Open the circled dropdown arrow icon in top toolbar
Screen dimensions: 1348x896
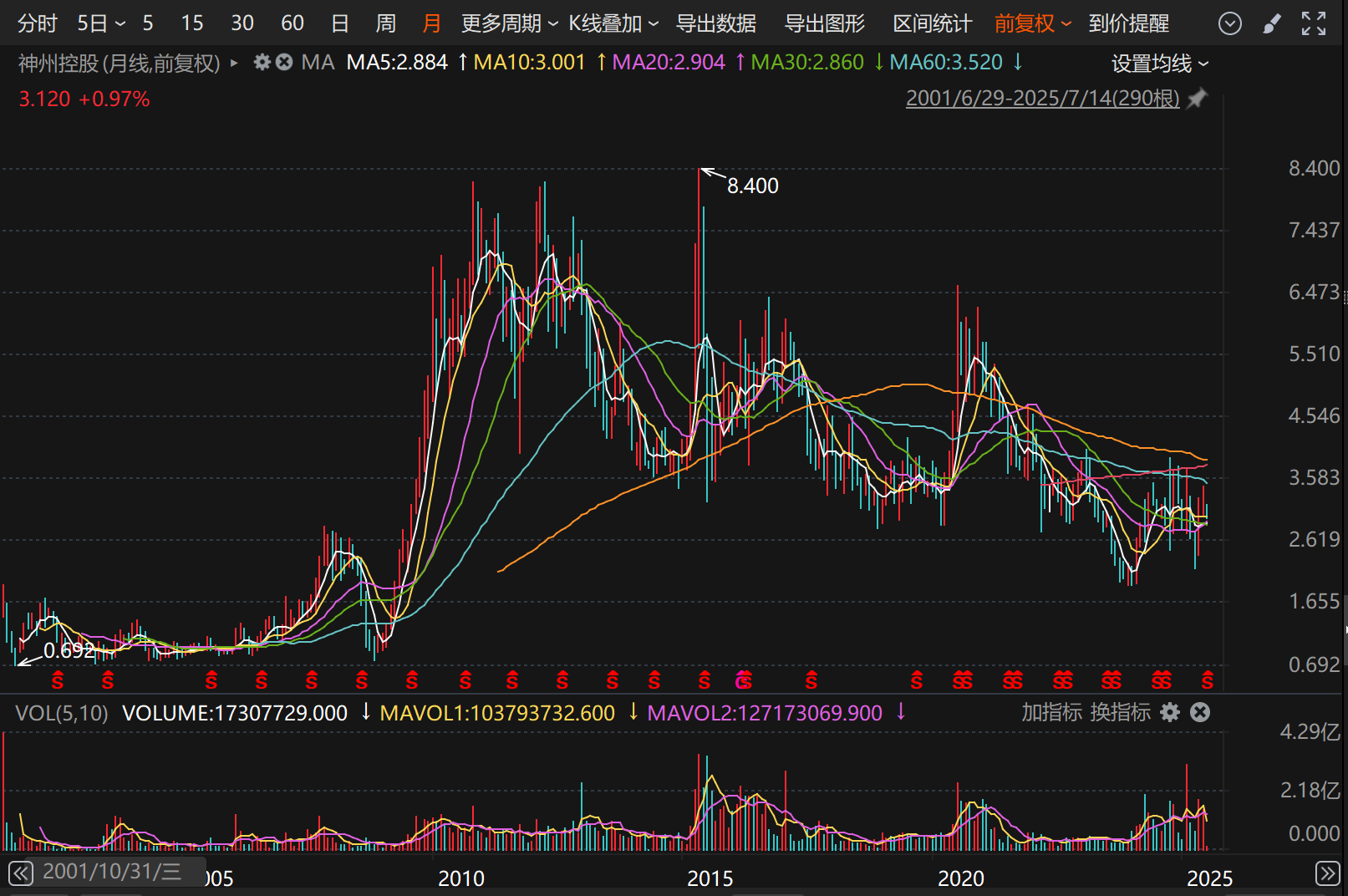pyautogui.click(x=1229, y=23)
